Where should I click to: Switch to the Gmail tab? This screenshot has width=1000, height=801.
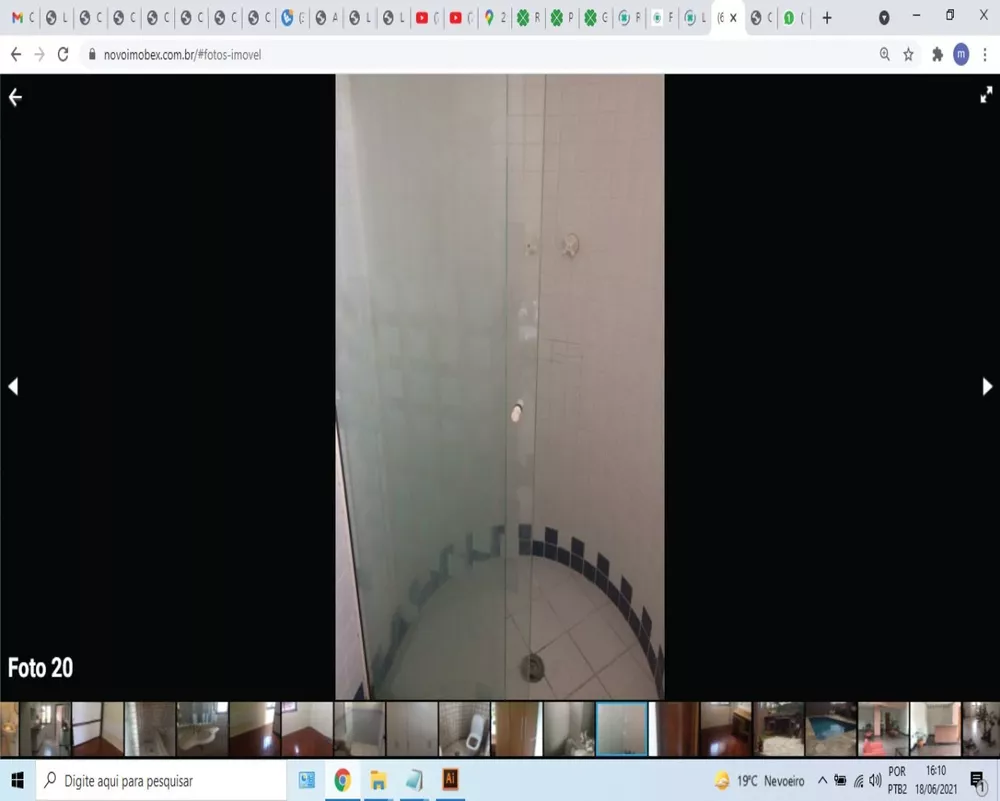(22, 18)
